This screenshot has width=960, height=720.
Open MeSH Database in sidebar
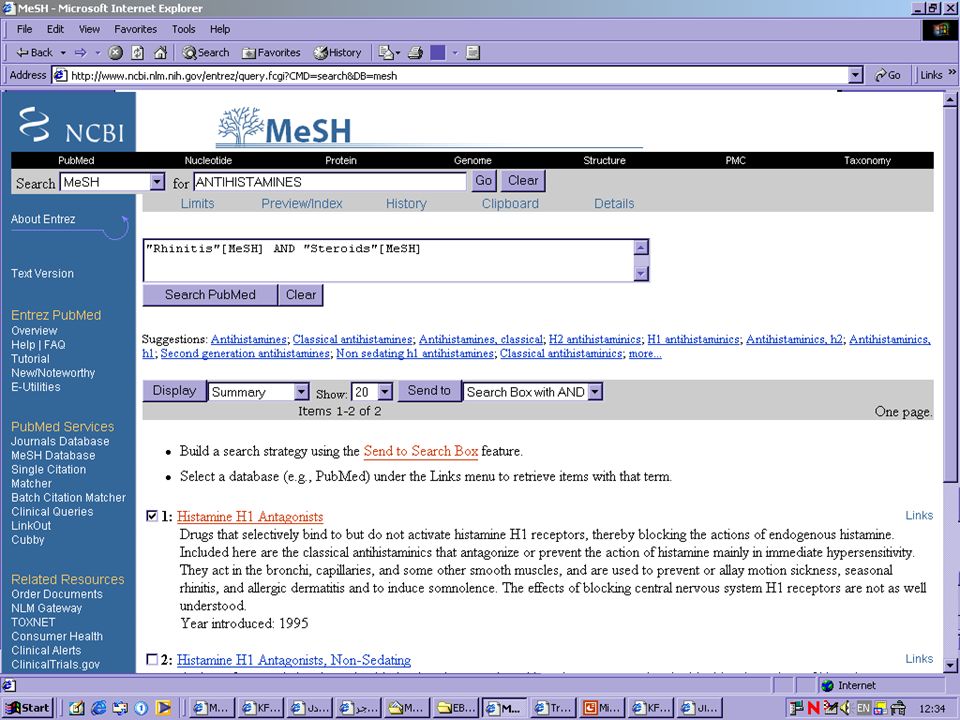click(53, 456)
